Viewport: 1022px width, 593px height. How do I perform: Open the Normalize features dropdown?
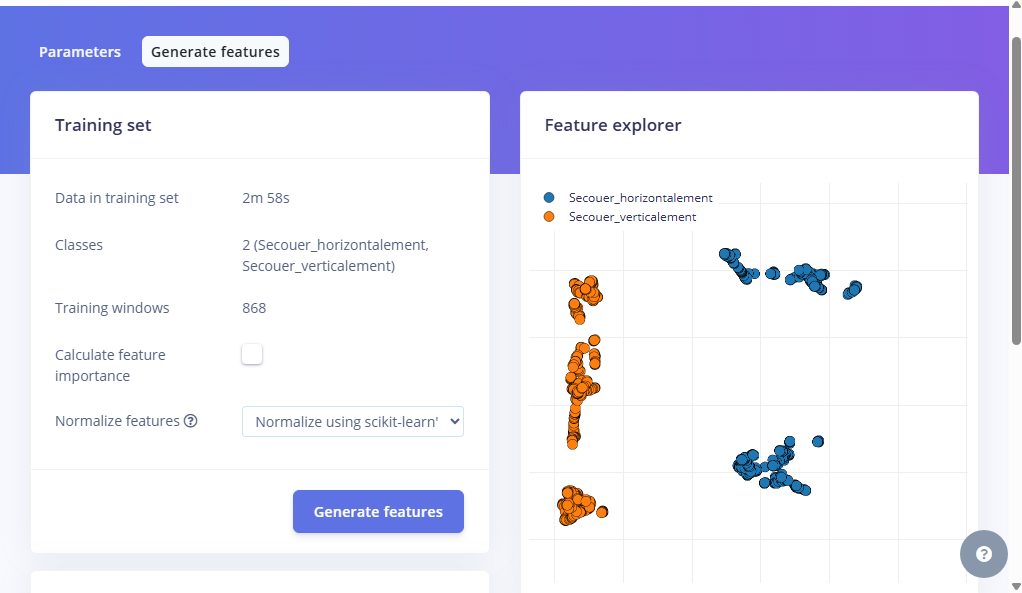click(x=353, y=422)
